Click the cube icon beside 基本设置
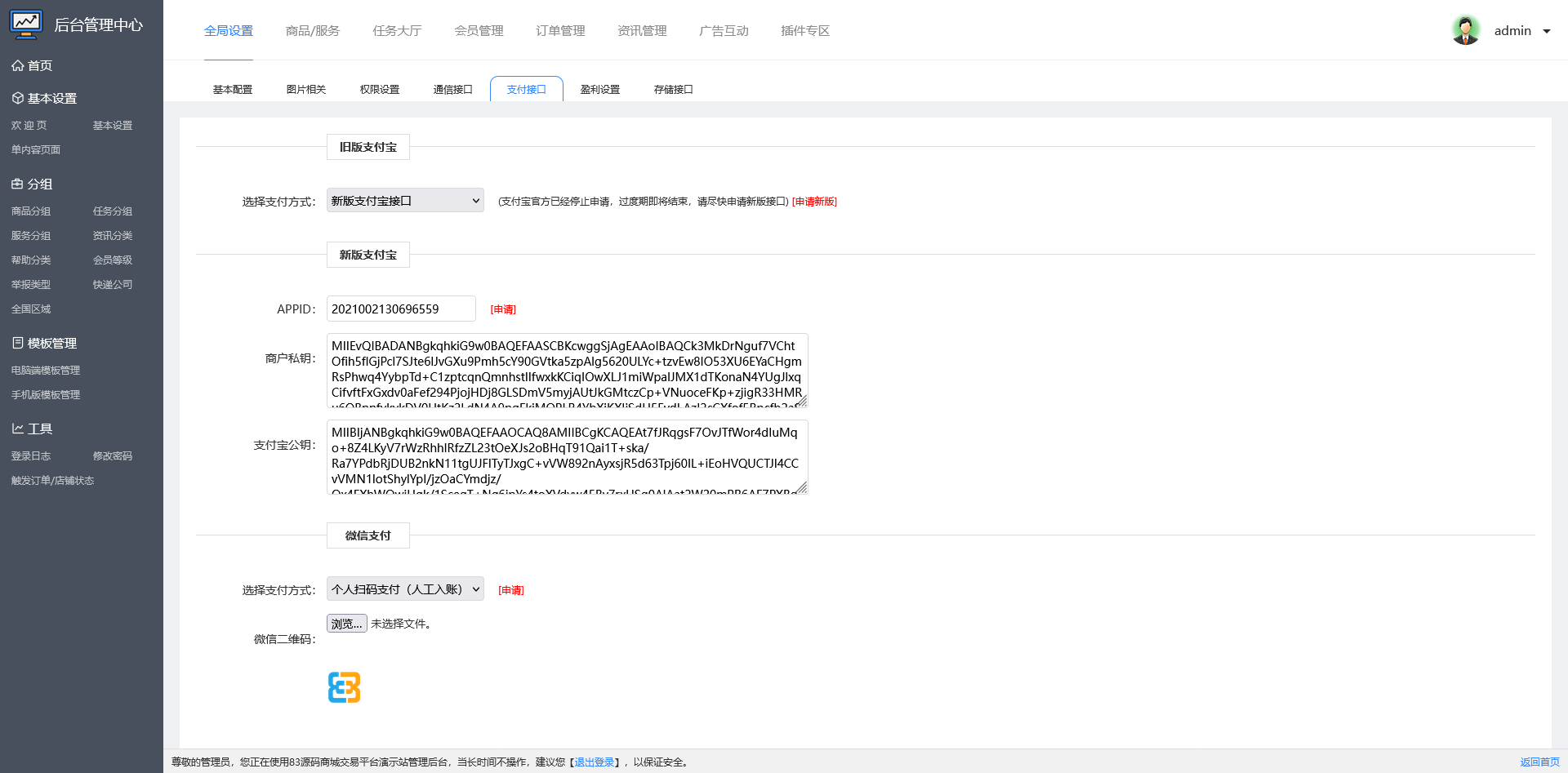Screen dimensions: 1568x773 click(x=17, y=98)
